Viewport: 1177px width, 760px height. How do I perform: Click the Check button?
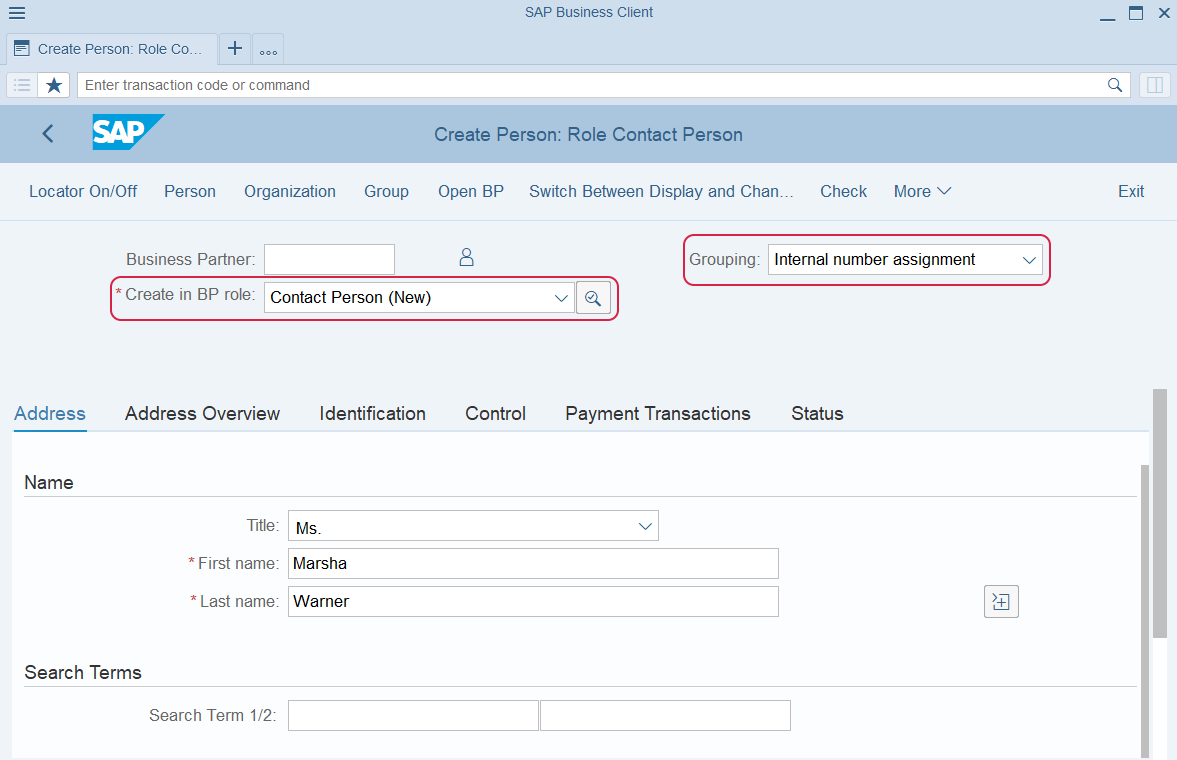[843, 192]
